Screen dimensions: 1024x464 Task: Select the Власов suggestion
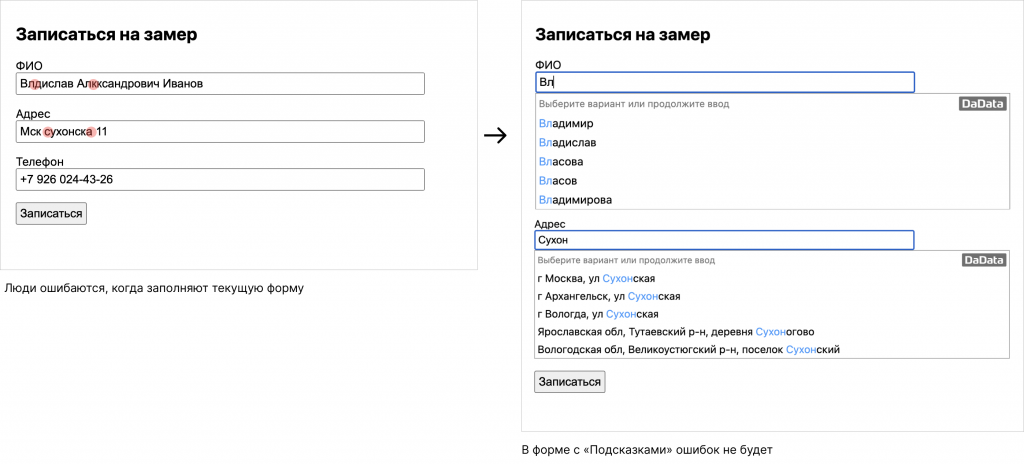tap(773, 180)
